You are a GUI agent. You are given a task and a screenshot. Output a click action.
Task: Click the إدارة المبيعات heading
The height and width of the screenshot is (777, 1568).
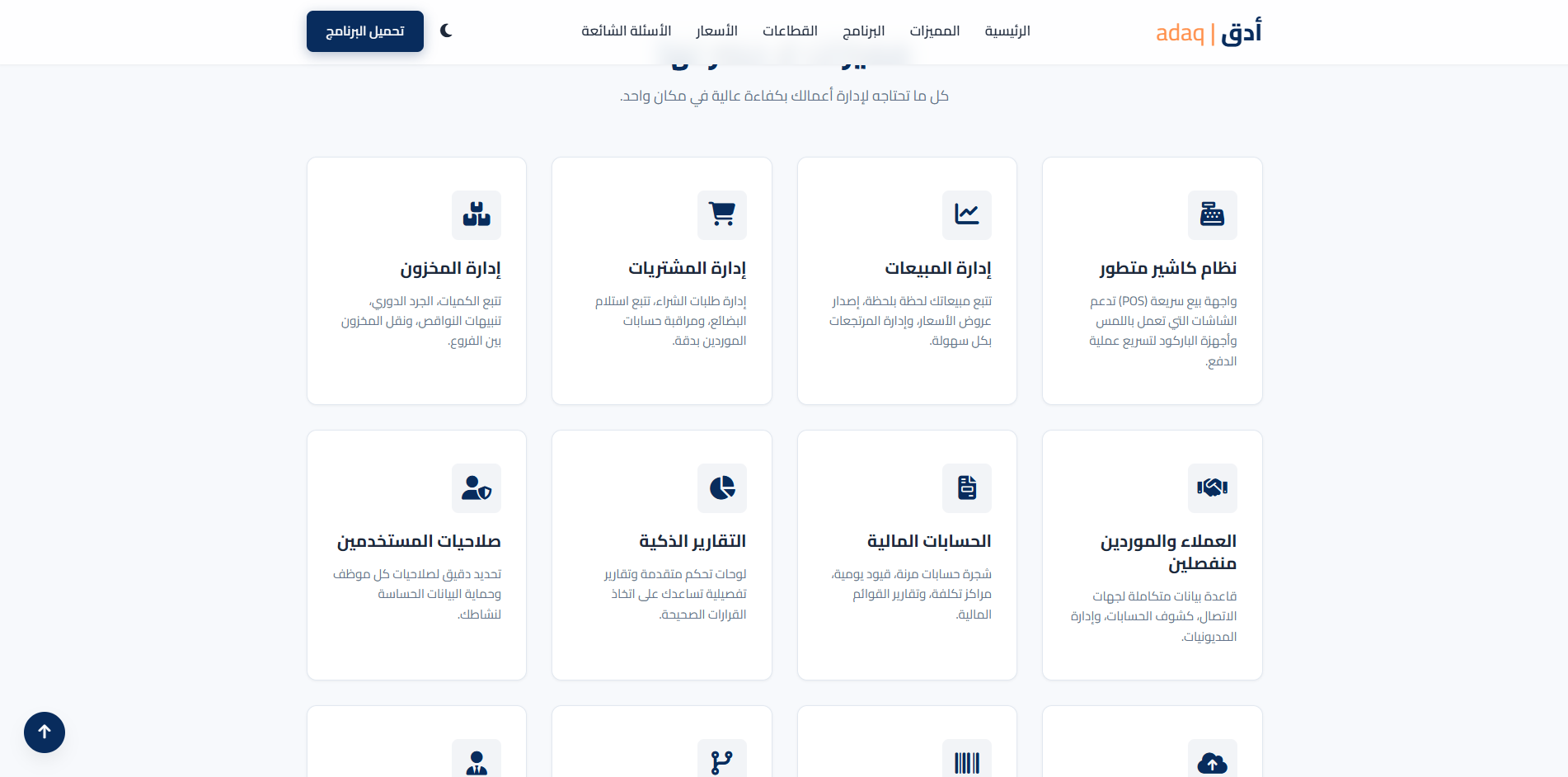pyautogui.click(x=938, y=268)
